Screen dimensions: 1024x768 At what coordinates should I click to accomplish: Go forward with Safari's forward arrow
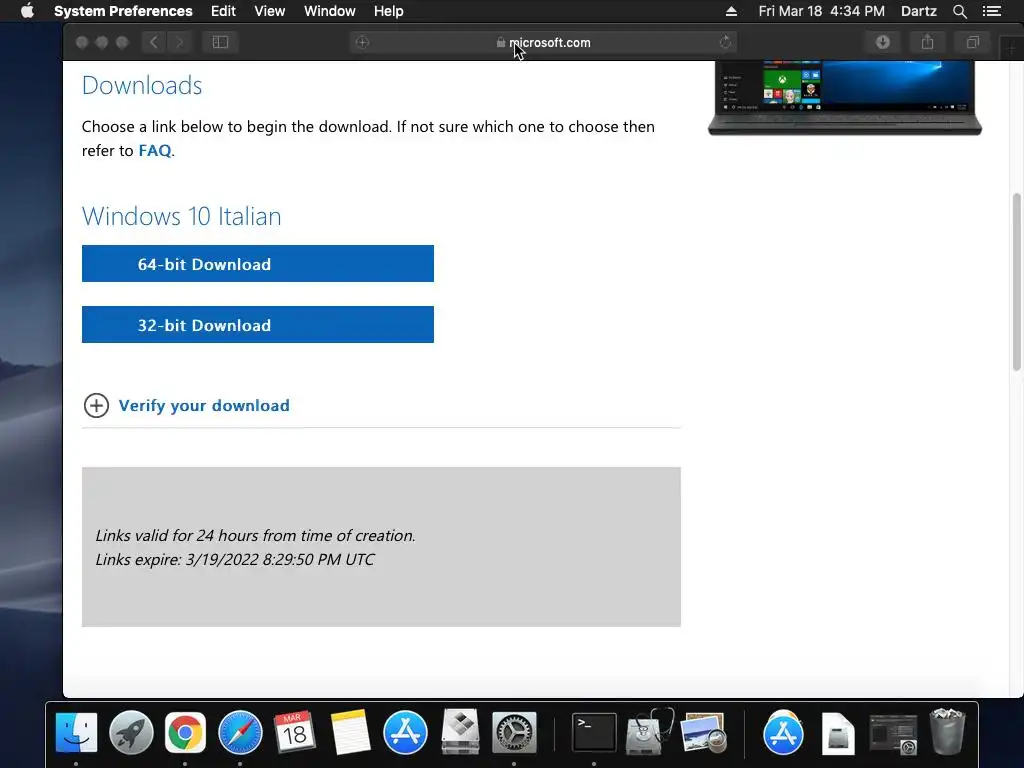pyautogui.click(x=179, y=42)
